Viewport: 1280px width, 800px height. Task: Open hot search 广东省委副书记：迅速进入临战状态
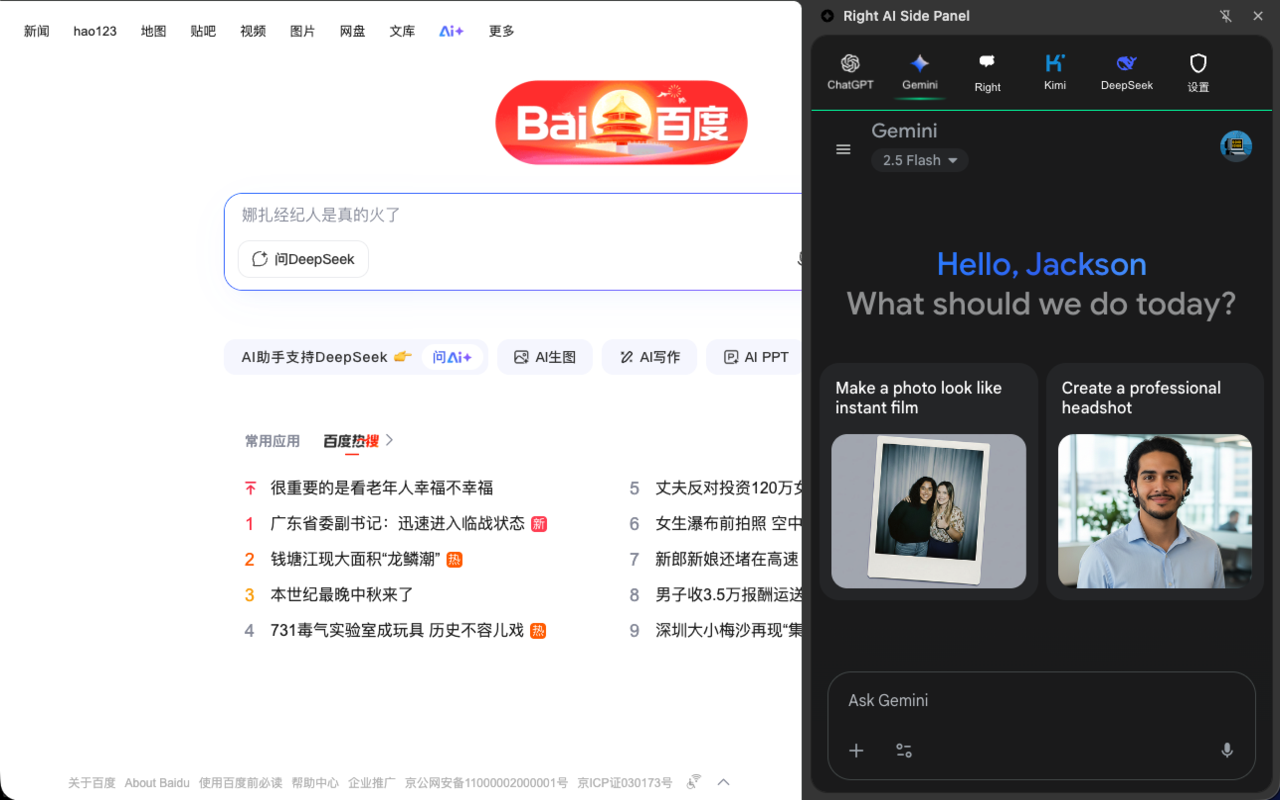coord(397,524)
